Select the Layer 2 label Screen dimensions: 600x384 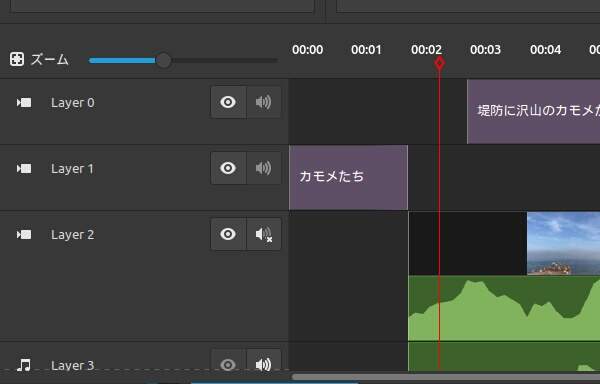point(73,234)
